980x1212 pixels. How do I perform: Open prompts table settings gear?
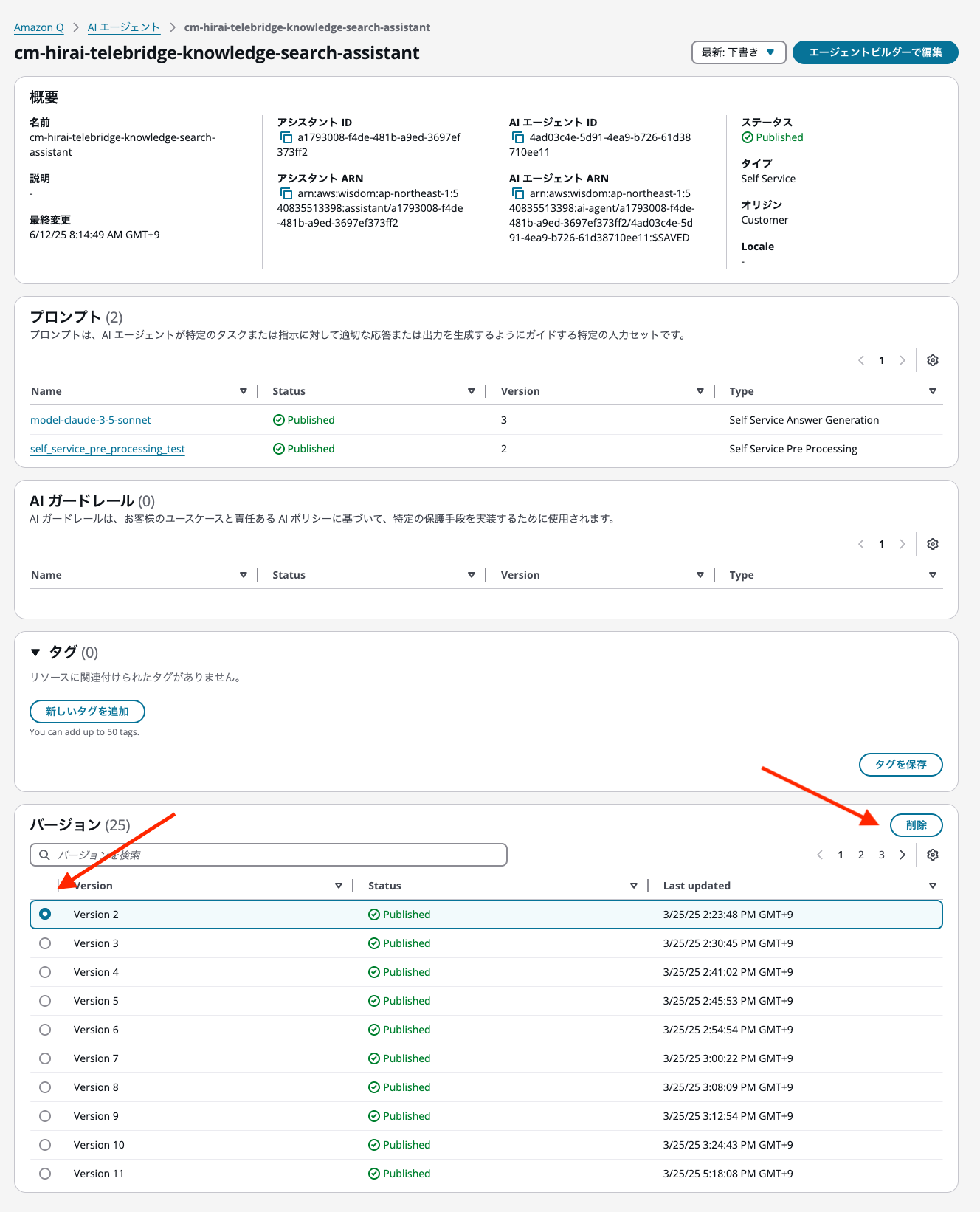point(933,360)
